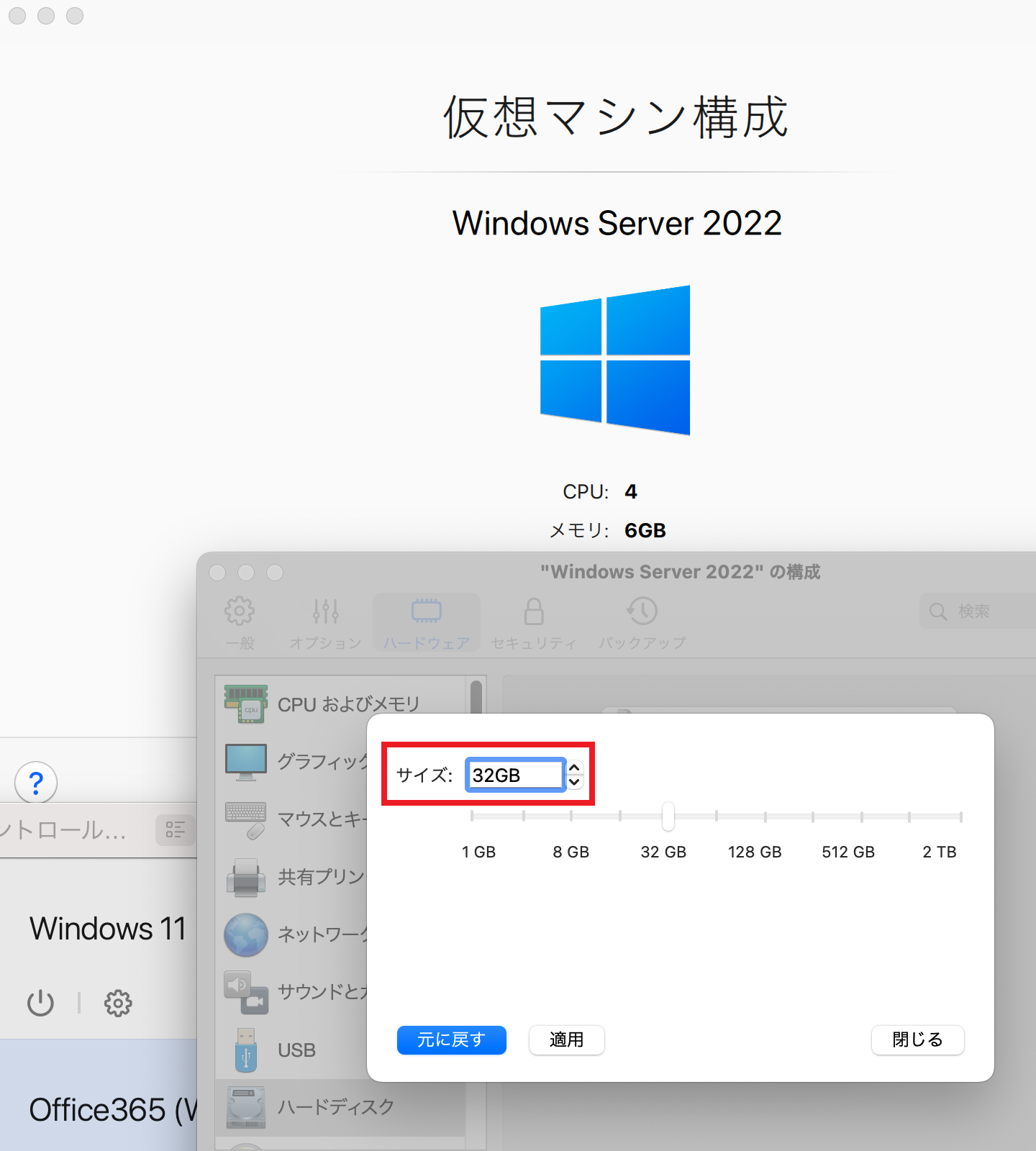Click the Windows 11 power icon
Image resolution: width=1036 pixels, height=1151 pixels.
point(40,1003)
